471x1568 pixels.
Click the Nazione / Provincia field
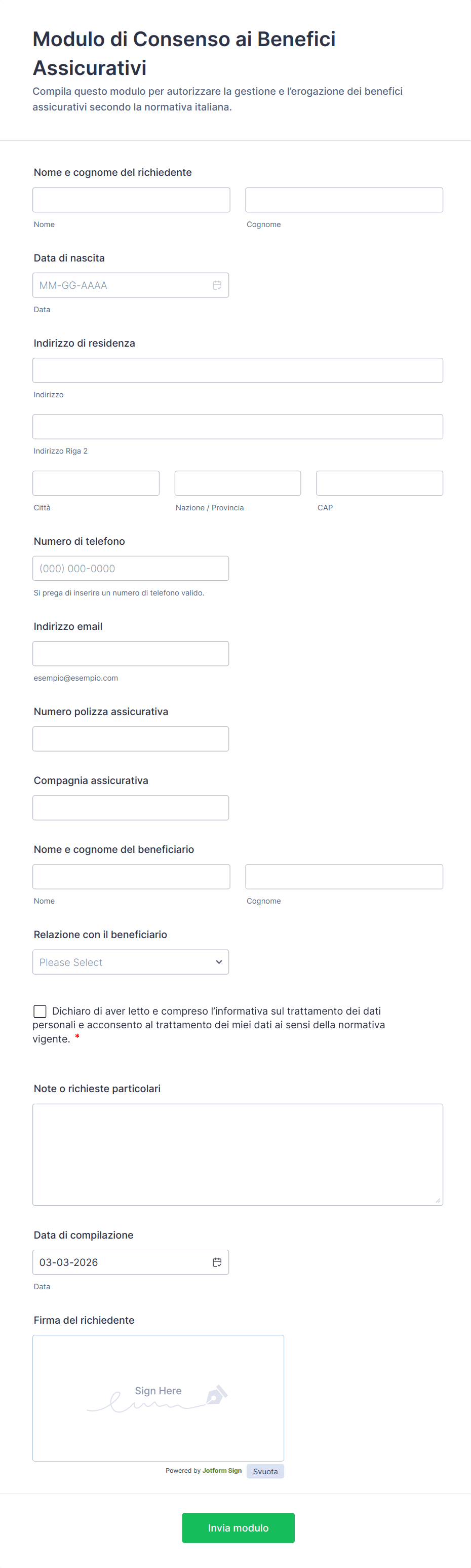[238, 483]
